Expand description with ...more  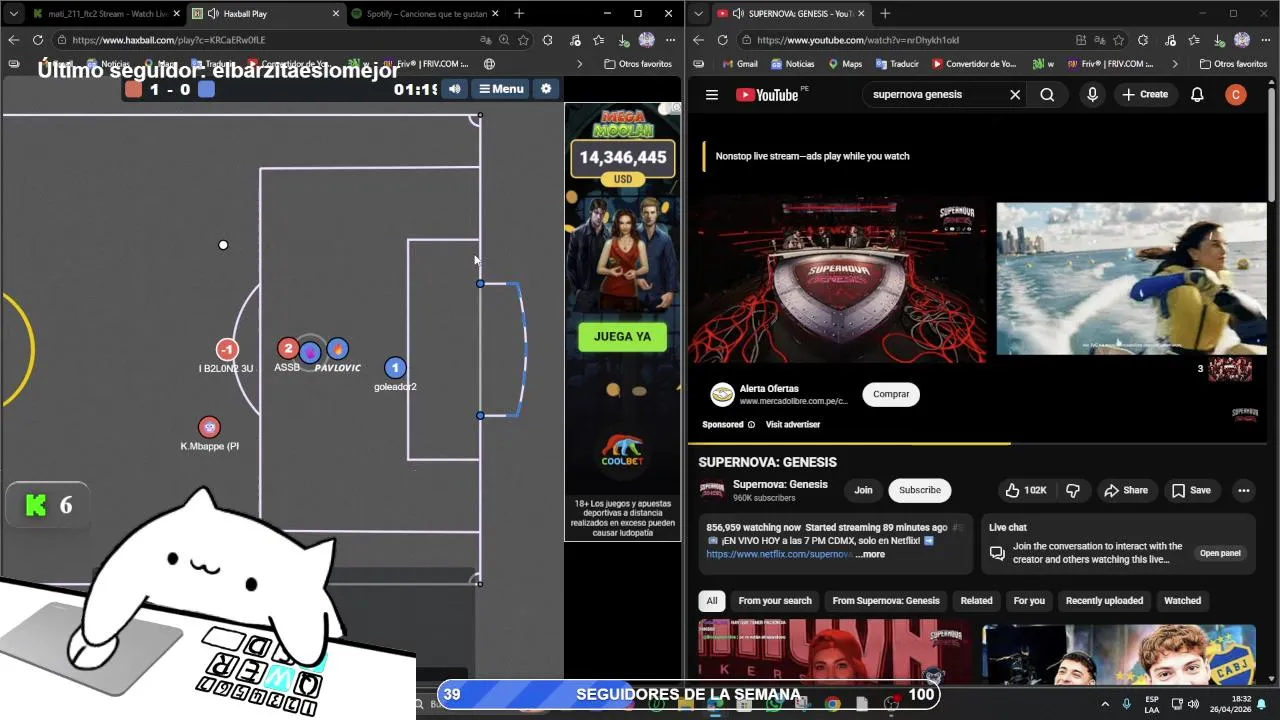click(870, 554)
